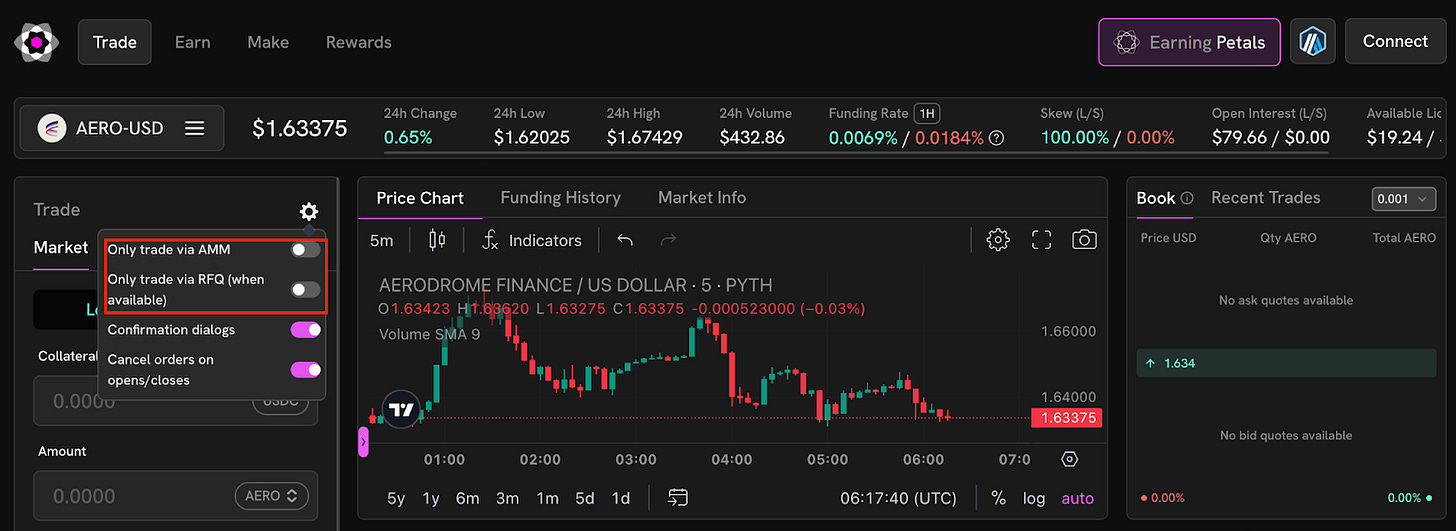Disable Cancel orders on opens/closes switch
The height and width of the screenshot is (531, 1456).
pos(305,369)
